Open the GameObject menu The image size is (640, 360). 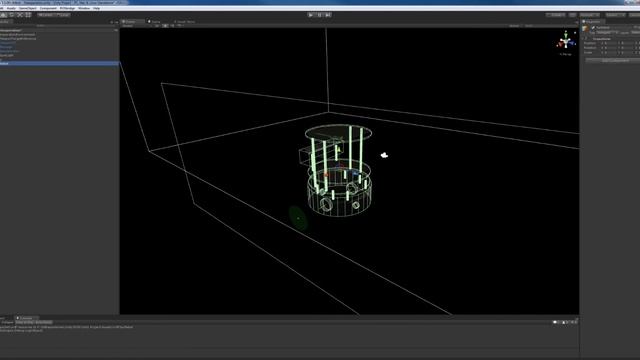click(x=28, y=8)
